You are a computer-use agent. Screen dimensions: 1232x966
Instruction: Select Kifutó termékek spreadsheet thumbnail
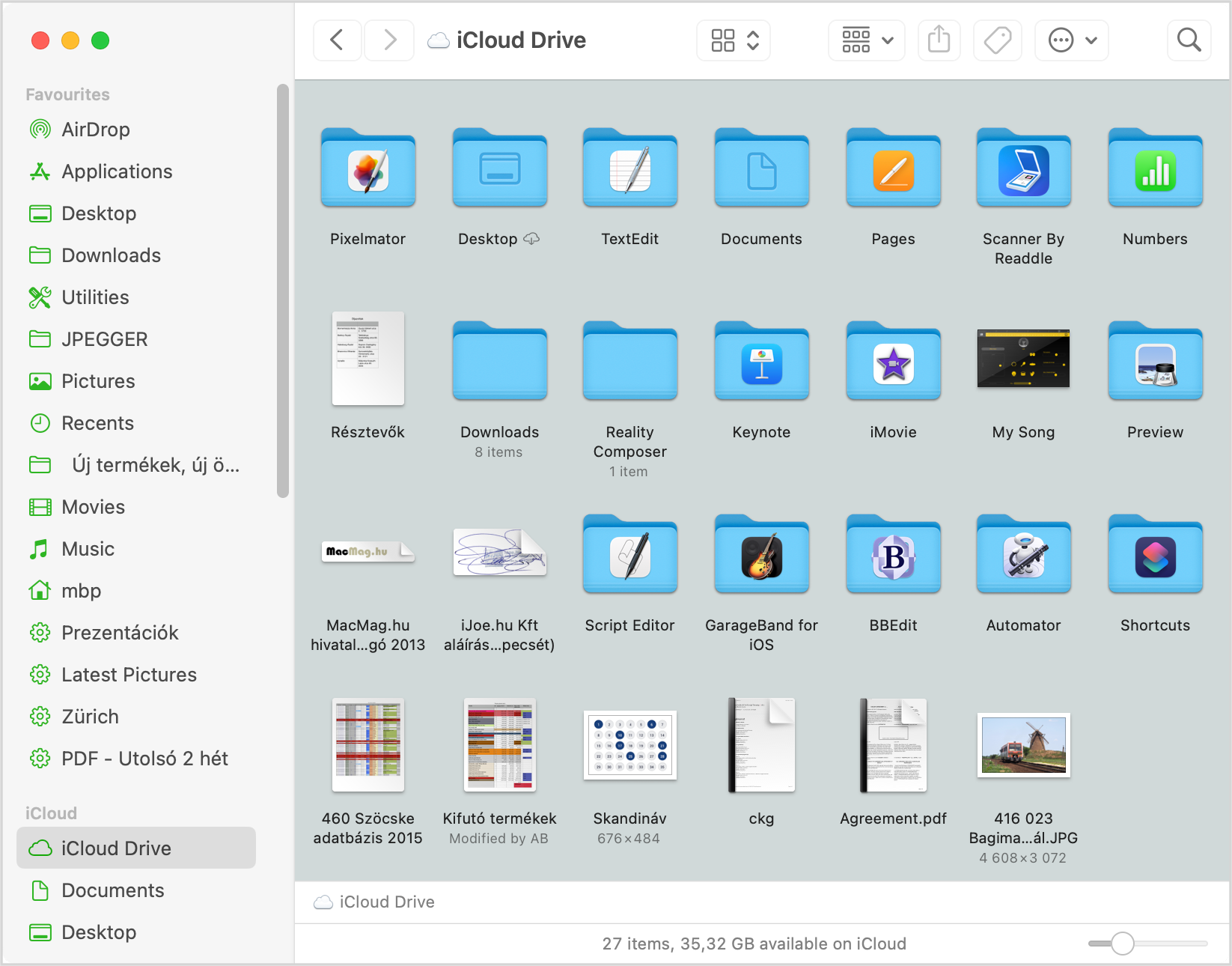tap(499, 745)
